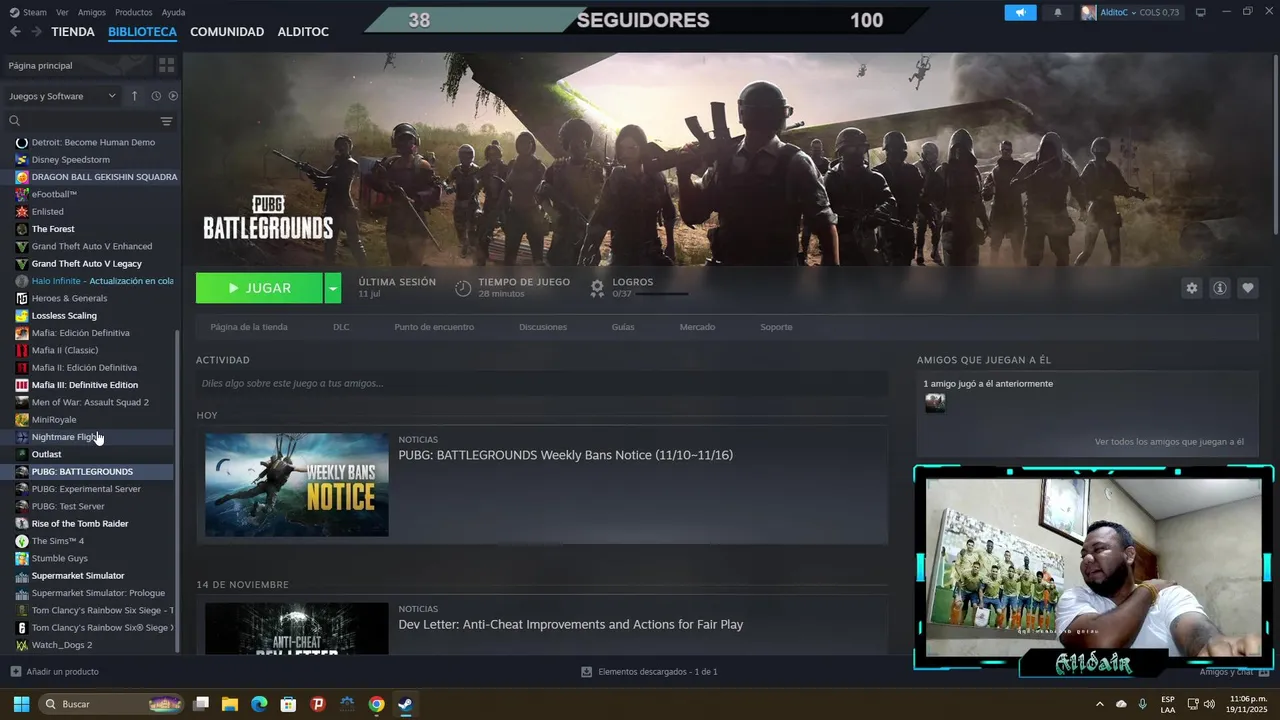1280x720 pixels.
Task: Go back with the left navigation arrow
Action: click(15, 32)
